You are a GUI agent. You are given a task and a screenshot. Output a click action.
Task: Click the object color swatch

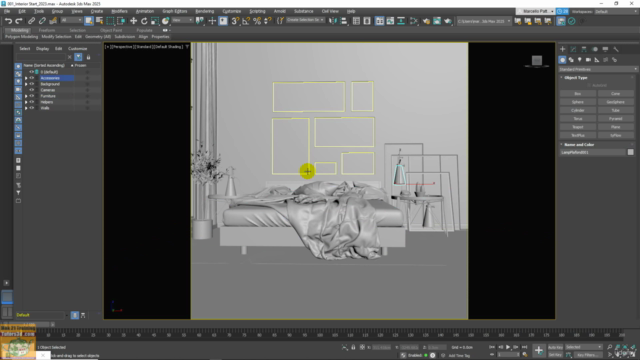[631, 152]
